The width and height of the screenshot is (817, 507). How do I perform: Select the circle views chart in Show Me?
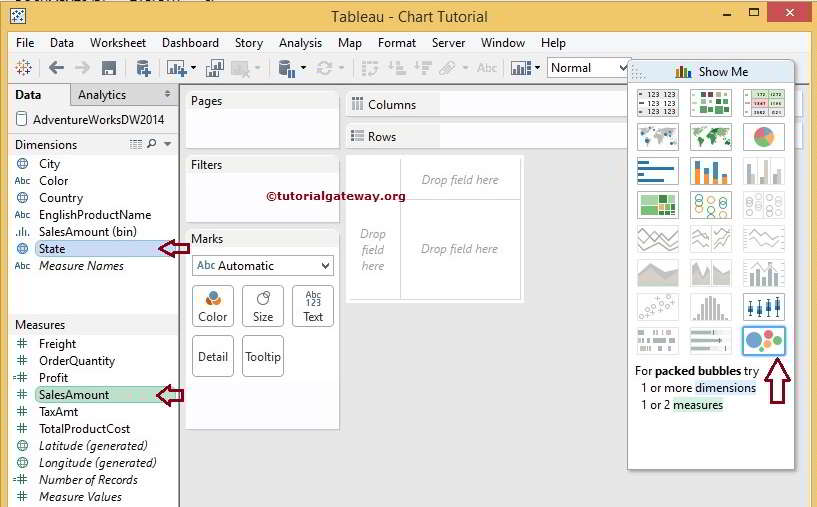711,205
